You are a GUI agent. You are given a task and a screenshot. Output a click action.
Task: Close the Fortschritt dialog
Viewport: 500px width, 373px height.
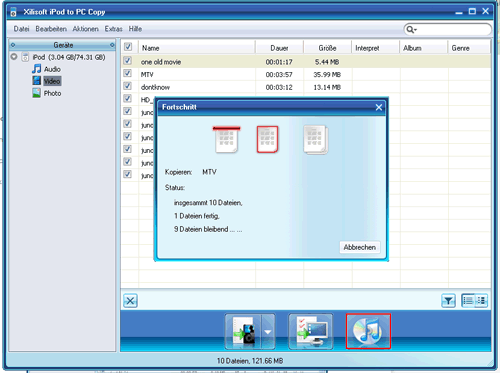[379, 107]
